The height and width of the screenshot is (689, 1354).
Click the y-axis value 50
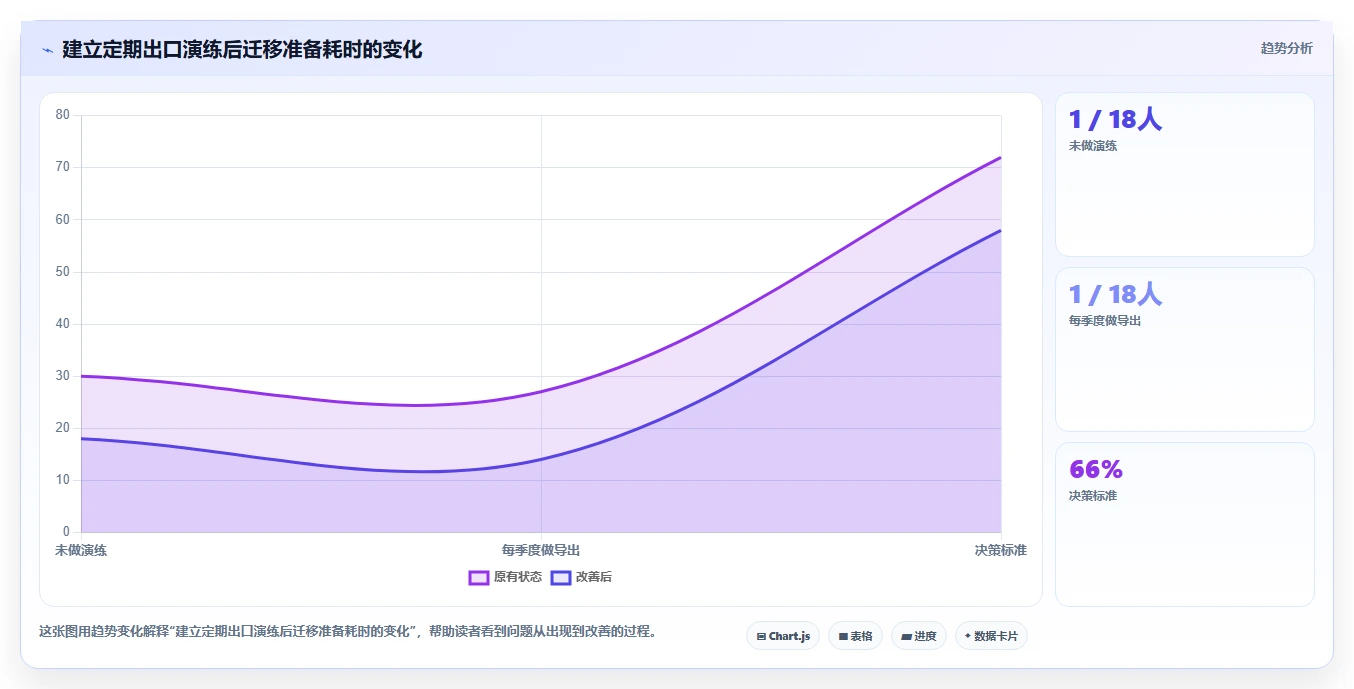[x=63, y=272]
